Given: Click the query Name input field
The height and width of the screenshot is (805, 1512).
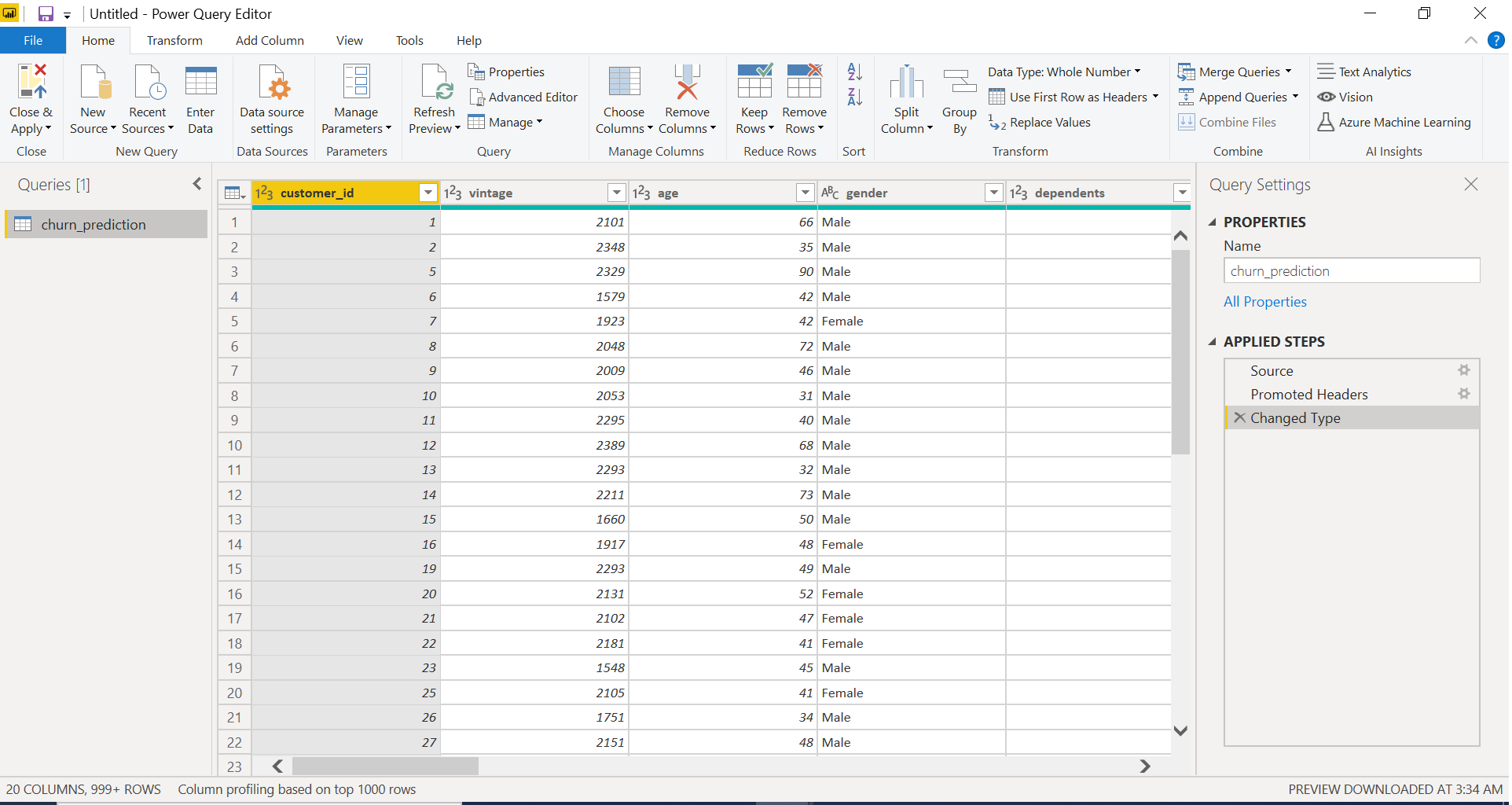Looking at the screenshot, I should (x=1351, y=271).
